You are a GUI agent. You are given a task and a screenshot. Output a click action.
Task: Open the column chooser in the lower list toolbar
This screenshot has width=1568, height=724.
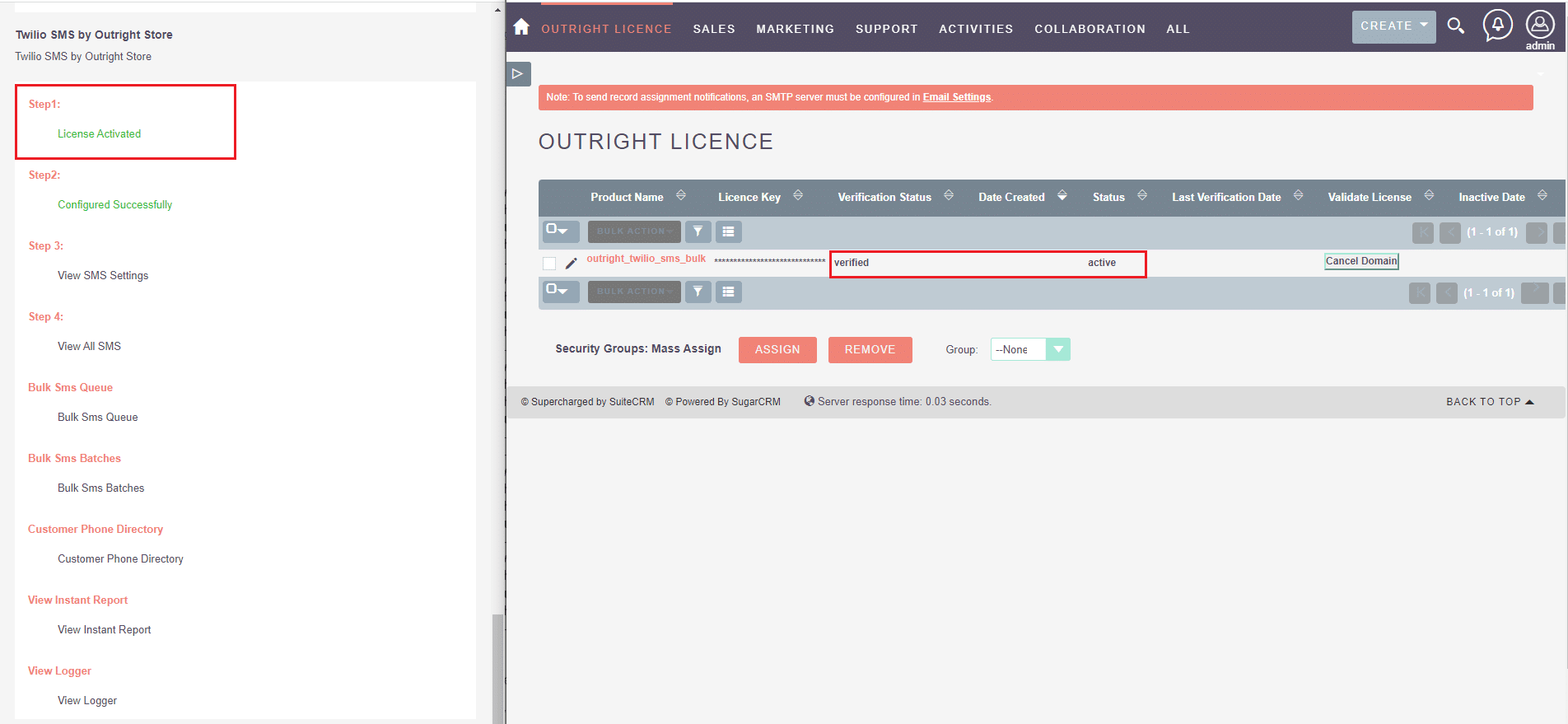pos(728,292)
